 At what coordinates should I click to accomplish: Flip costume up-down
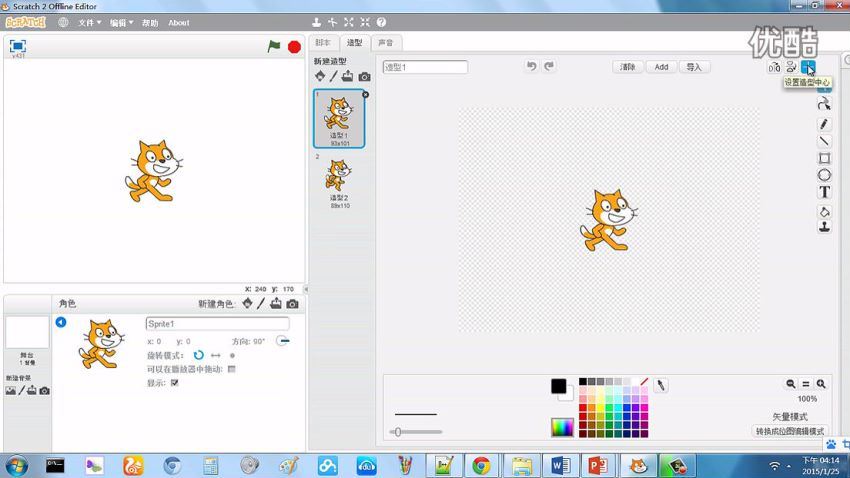pyautogui.click(x=791, y=67)
